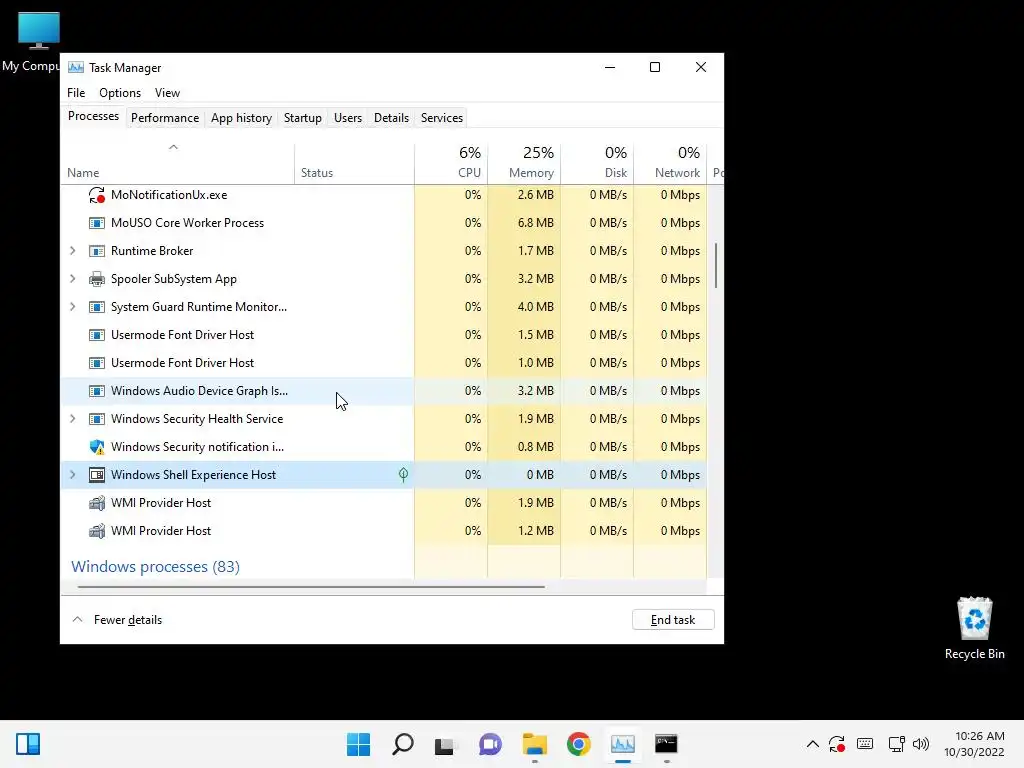
Task: Select the Recycle Bin desktop icon
Action: (x=974, y=628)
